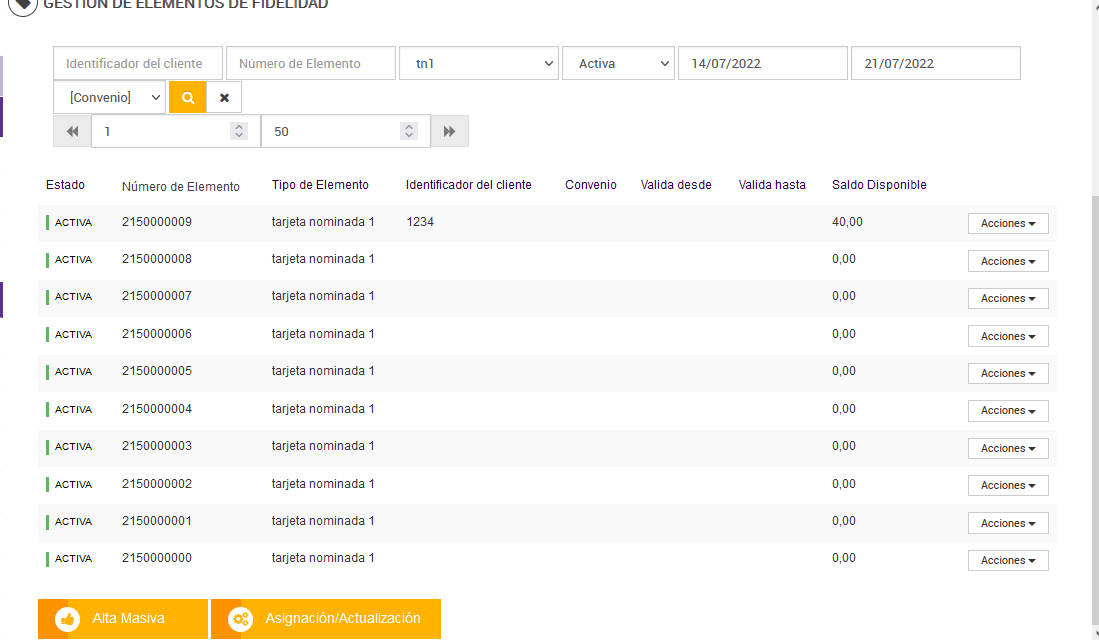Clear filters with the X button

[x=224, y=97]
